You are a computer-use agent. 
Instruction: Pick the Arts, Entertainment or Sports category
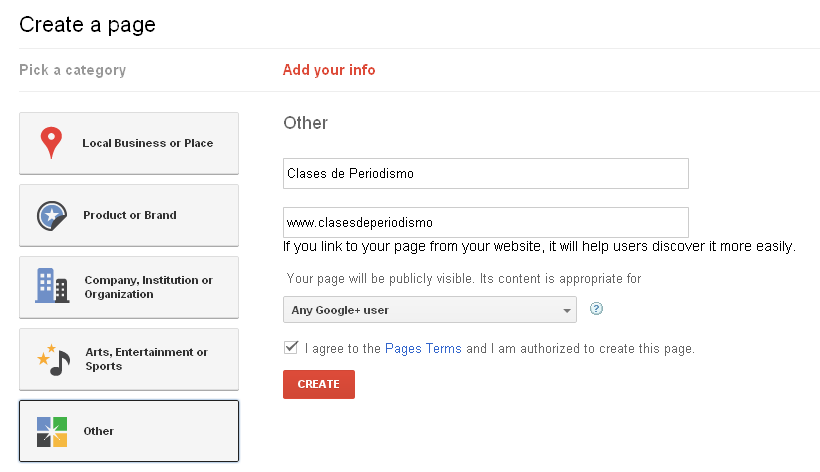click(146, 359)
